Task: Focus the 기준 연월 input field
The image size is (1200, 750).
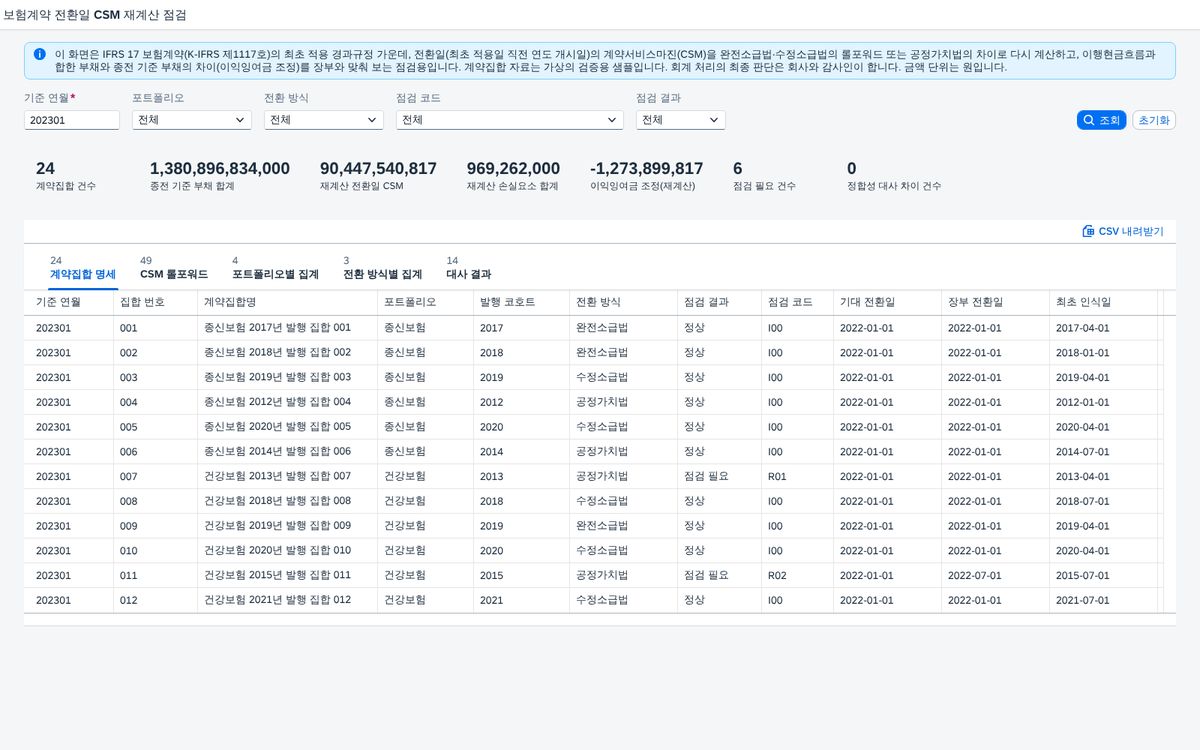Action: coord(72,120)
